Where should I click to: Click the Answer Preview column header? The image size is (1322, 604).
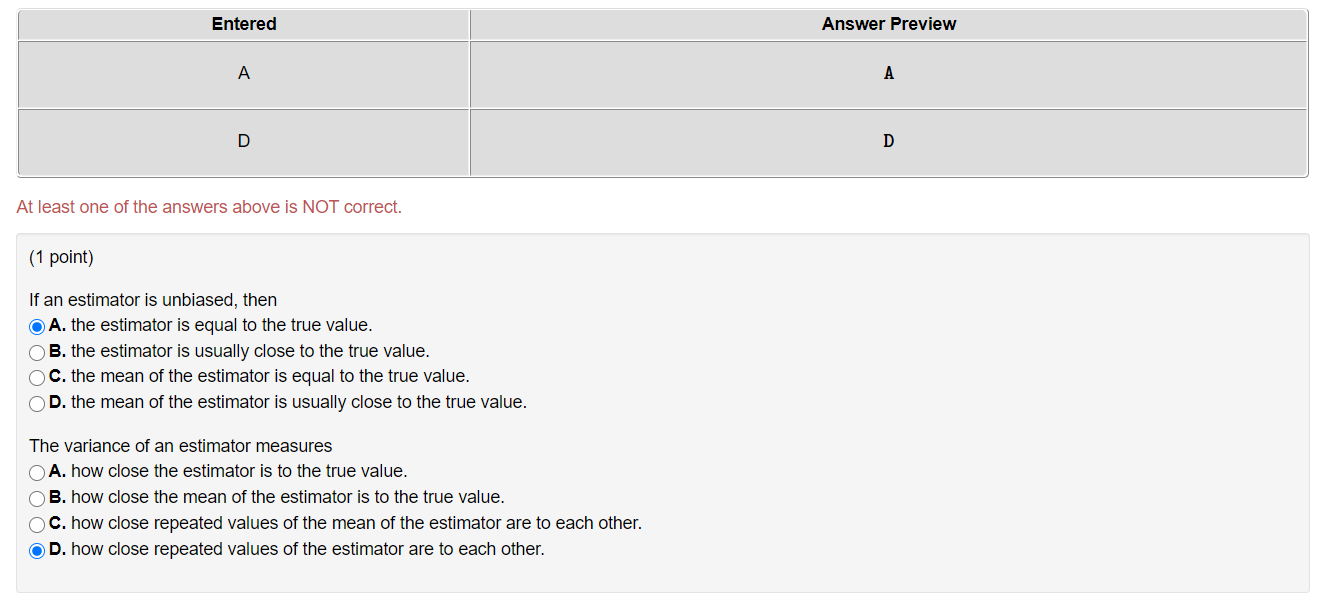pyautogui.click(x=888, y=24)
